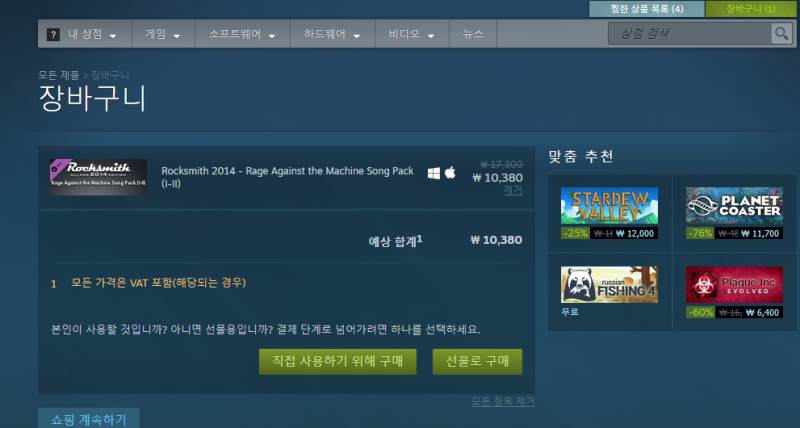This screenshot has width=800, height=428.
Task: Click the 쇼핑 계속하기 button
Action: [x=89, y=419]
